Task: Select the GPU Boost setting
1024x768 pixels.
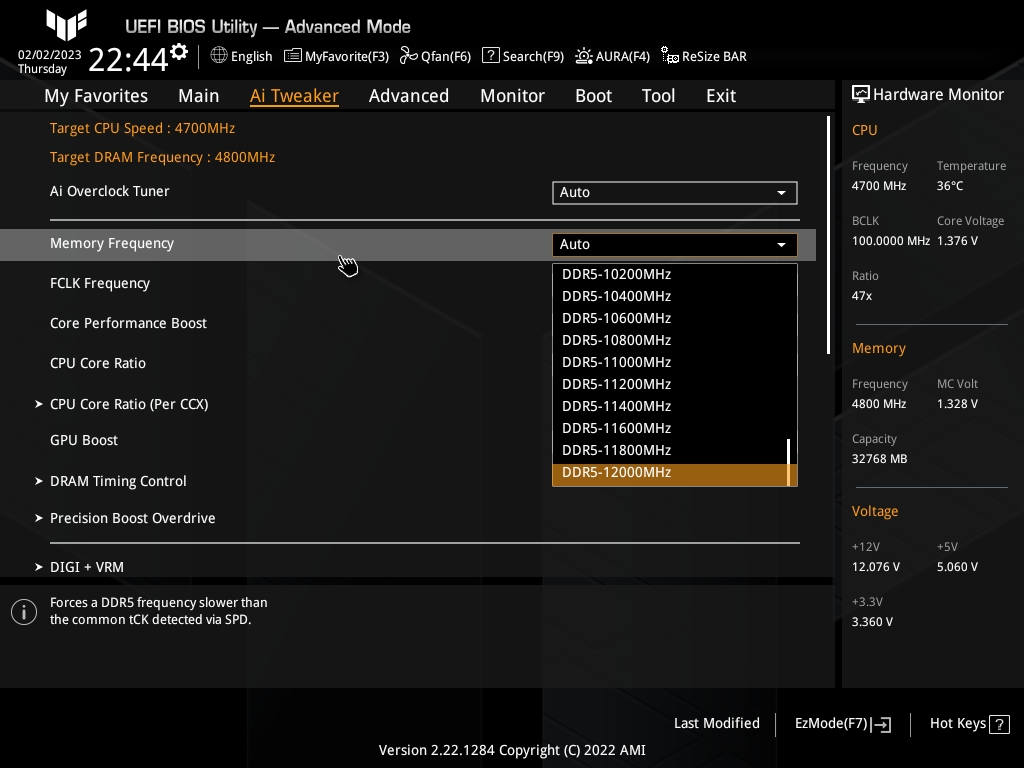Action: click(x=84, y=440)
